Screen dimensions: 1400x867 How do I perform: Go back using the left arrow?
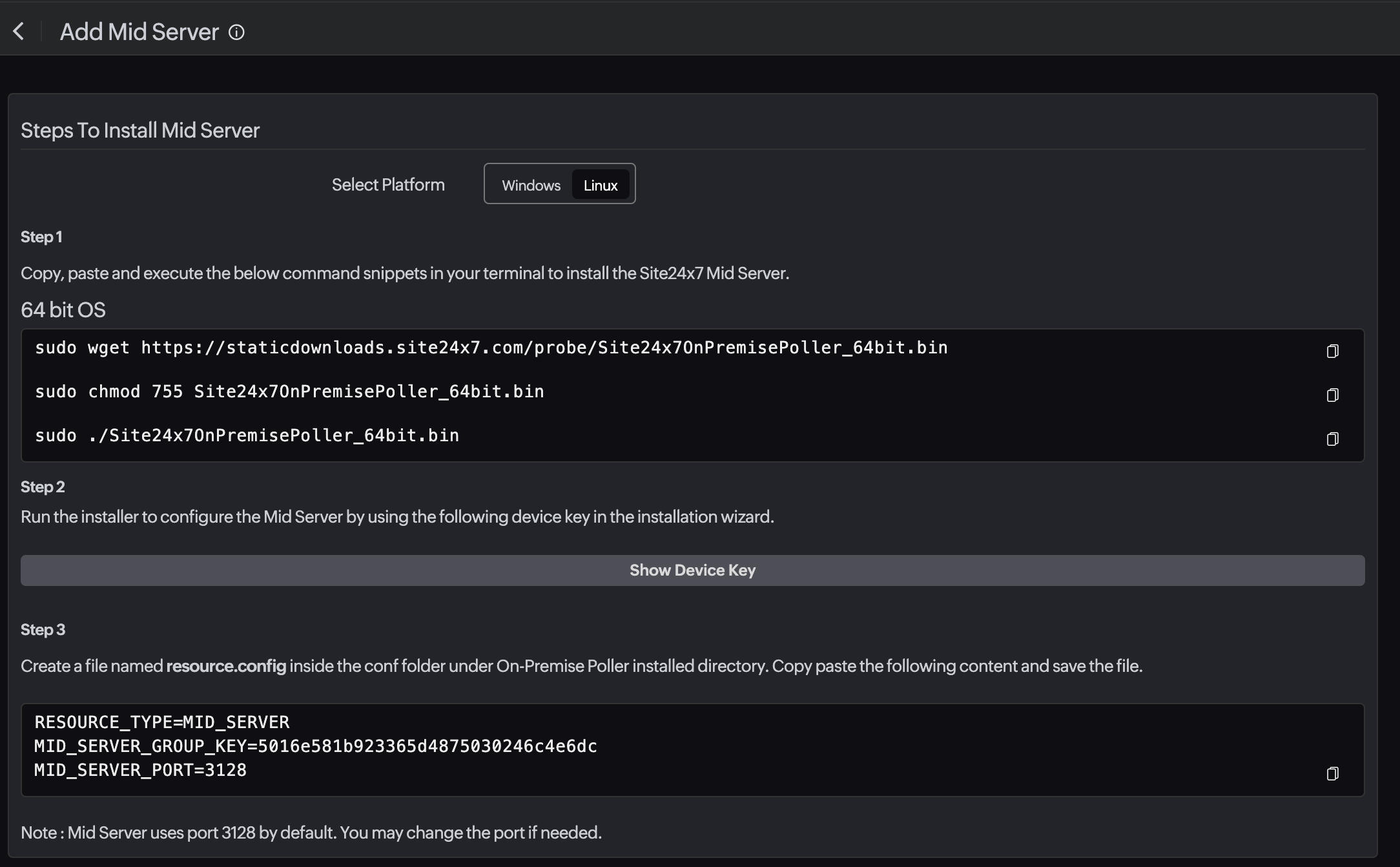19,31
